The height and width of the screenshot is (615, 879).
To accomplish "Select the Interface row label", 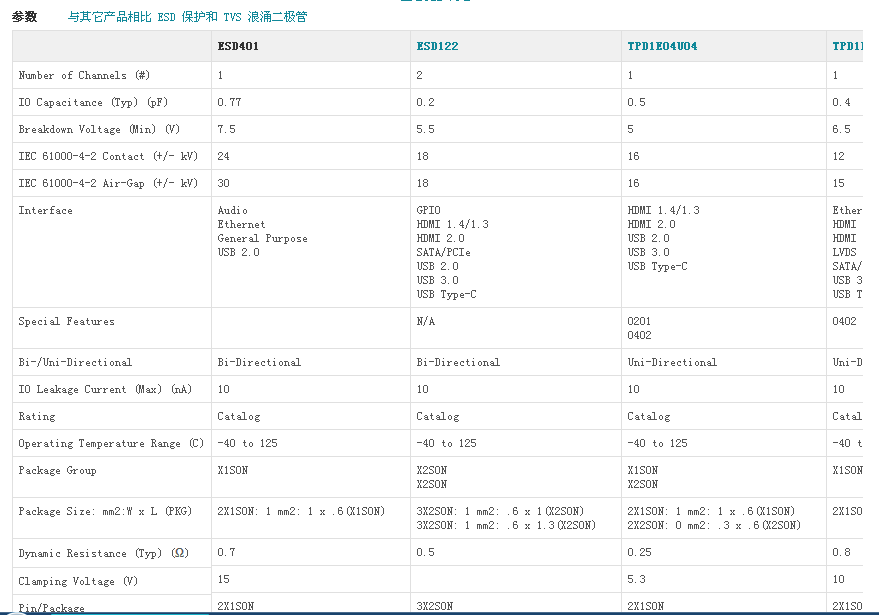I will pos(45,210).
